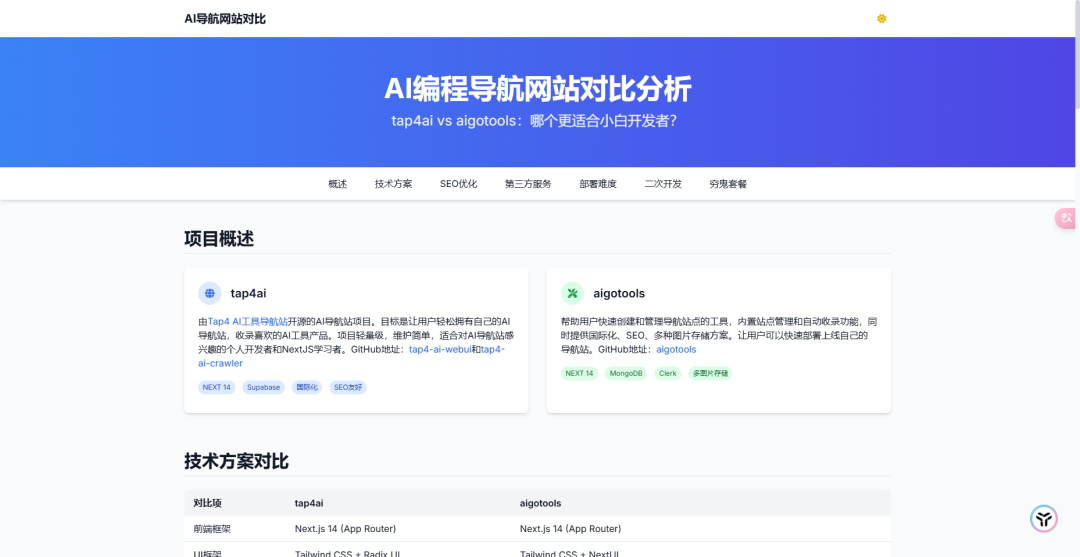Toggle the sun theme switch icon
Viewport: 1080px width, 557px height.
881,19
